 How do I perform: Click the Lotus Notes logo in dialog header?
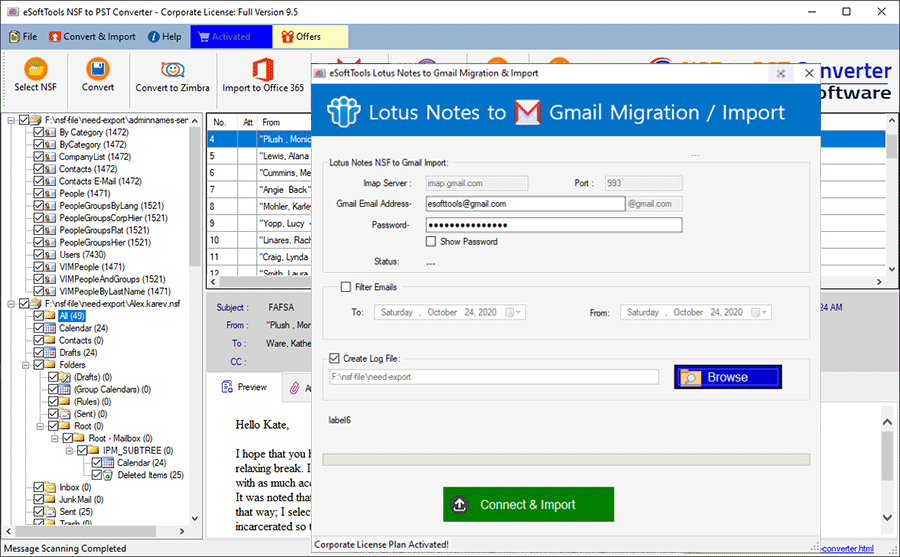343,112
